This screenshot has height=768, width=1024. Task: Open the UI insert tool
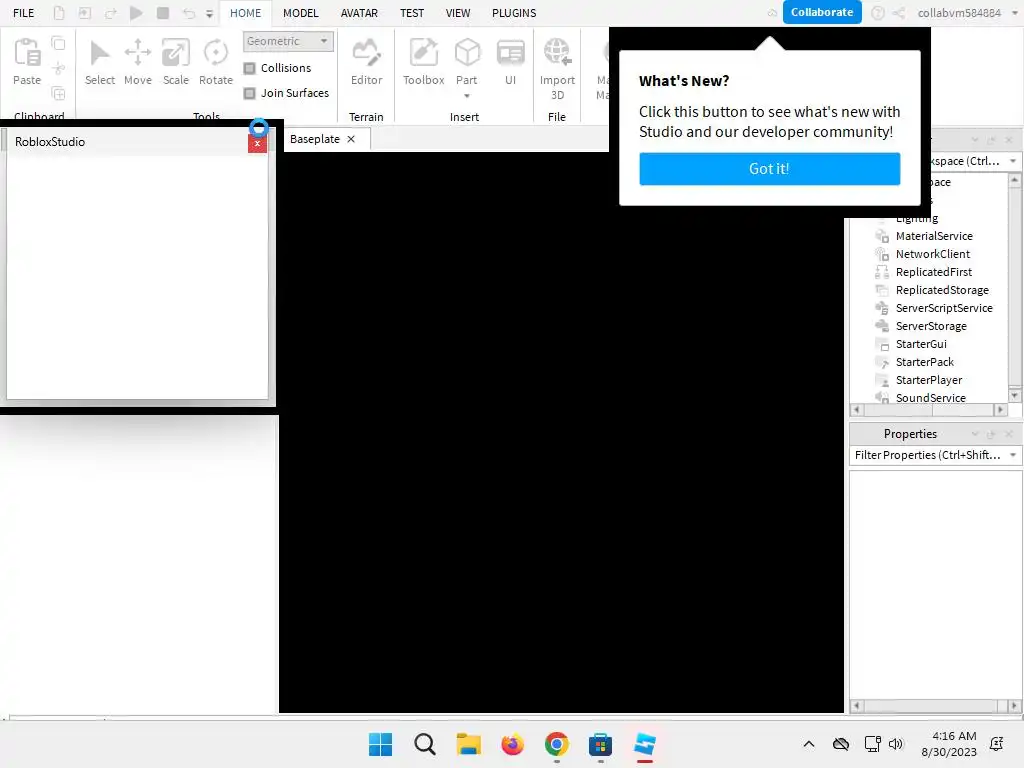pyautogui.click(x=510, y=62)
